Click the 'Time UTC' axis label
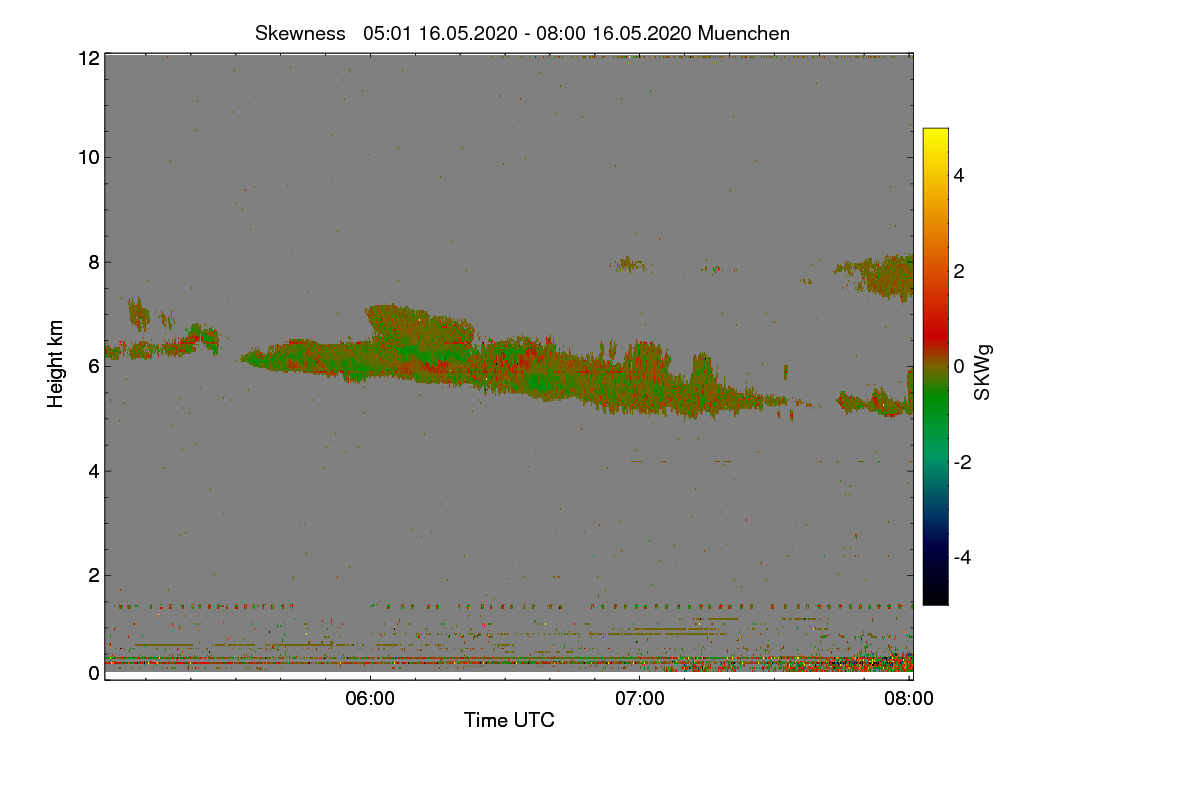 [509, 720]
